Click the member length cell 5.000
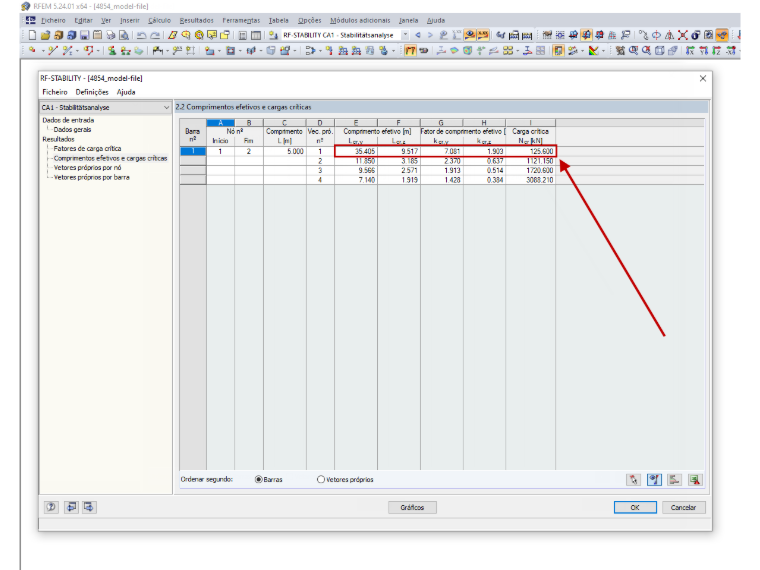This screenshot has width=760, height=570. click(x=285, y=151)
